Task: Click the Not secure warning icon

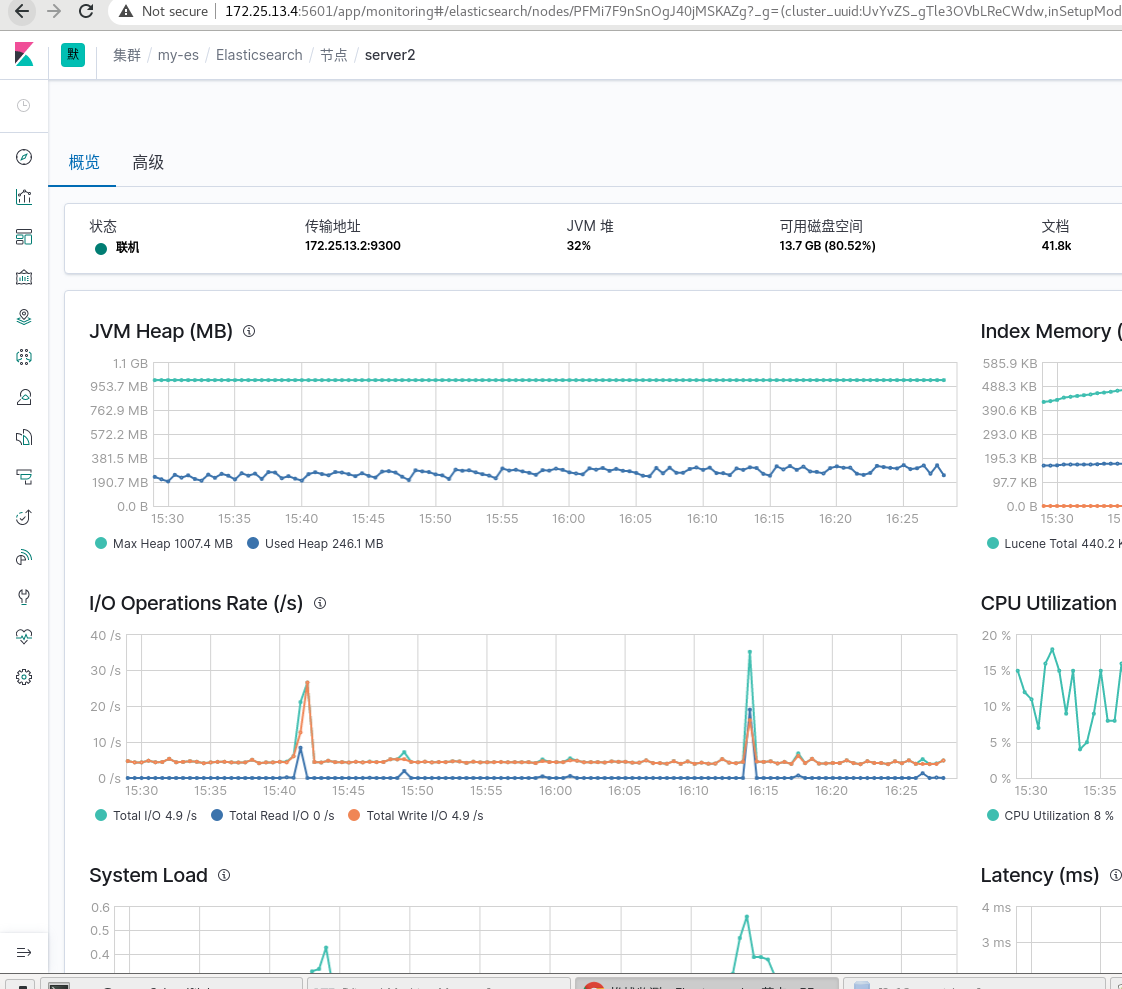Action: click(126, 11)
